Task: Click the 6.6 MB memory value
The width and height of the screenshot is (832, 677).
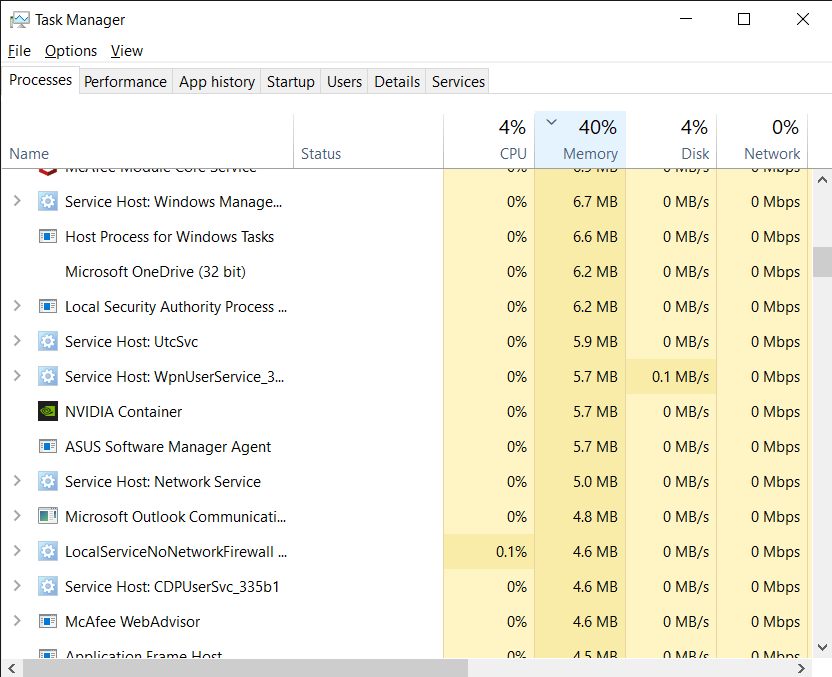Action: [595, 237]
